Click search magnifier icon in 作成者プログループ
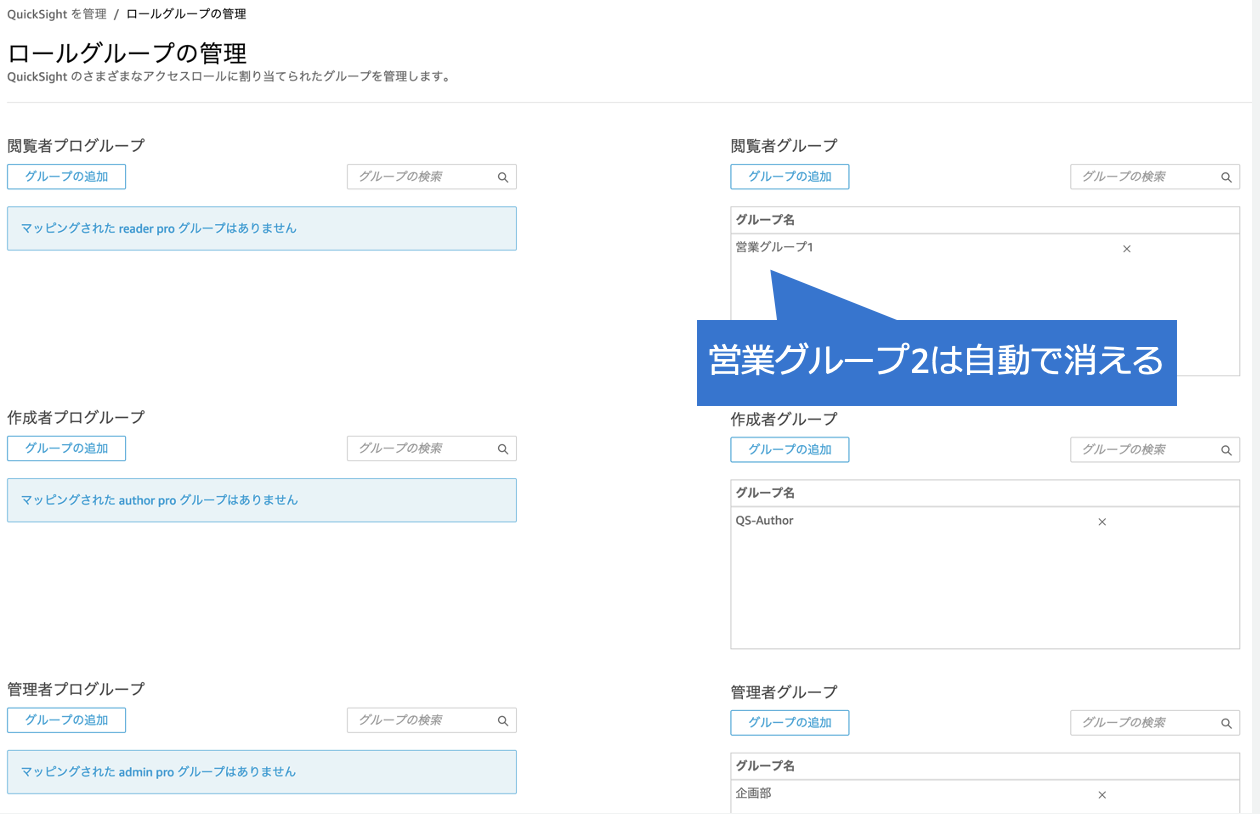This screenshot has width=1260, height=814. (x=503, y=449)
